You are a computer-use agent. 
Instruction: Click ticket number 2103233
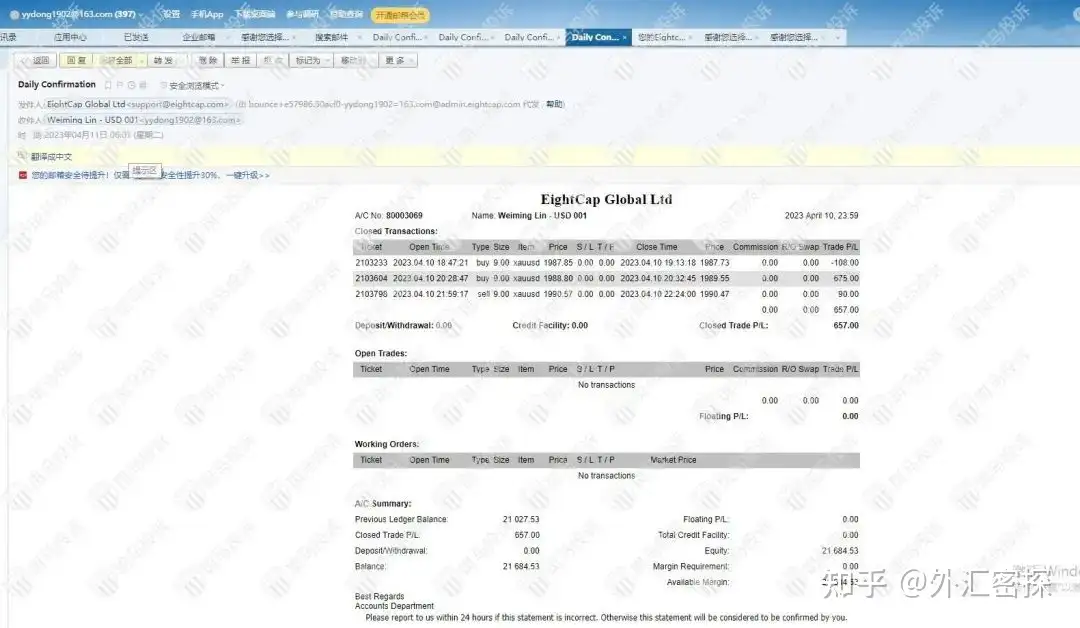[x=371, y=263]
